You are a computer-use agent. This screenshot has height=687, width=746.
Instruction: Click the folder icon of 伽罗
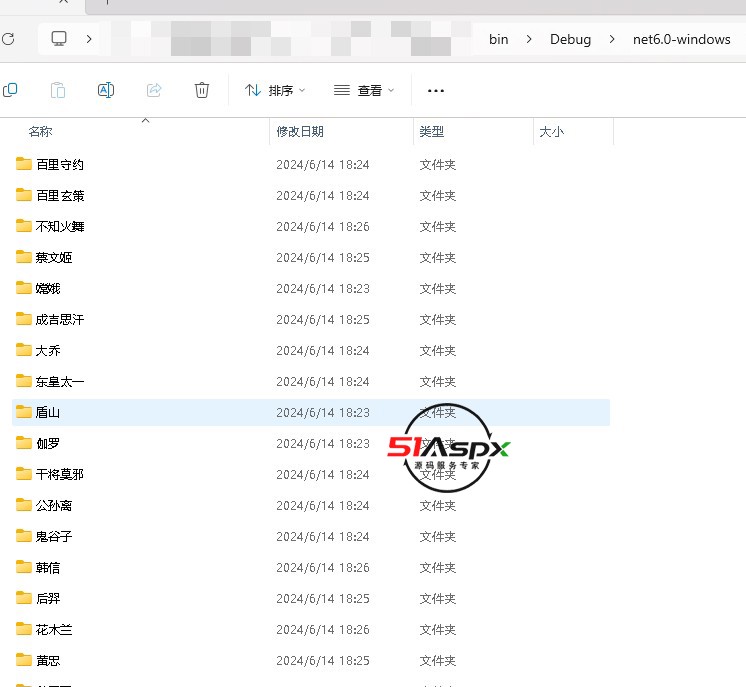[x=24, y=443]
